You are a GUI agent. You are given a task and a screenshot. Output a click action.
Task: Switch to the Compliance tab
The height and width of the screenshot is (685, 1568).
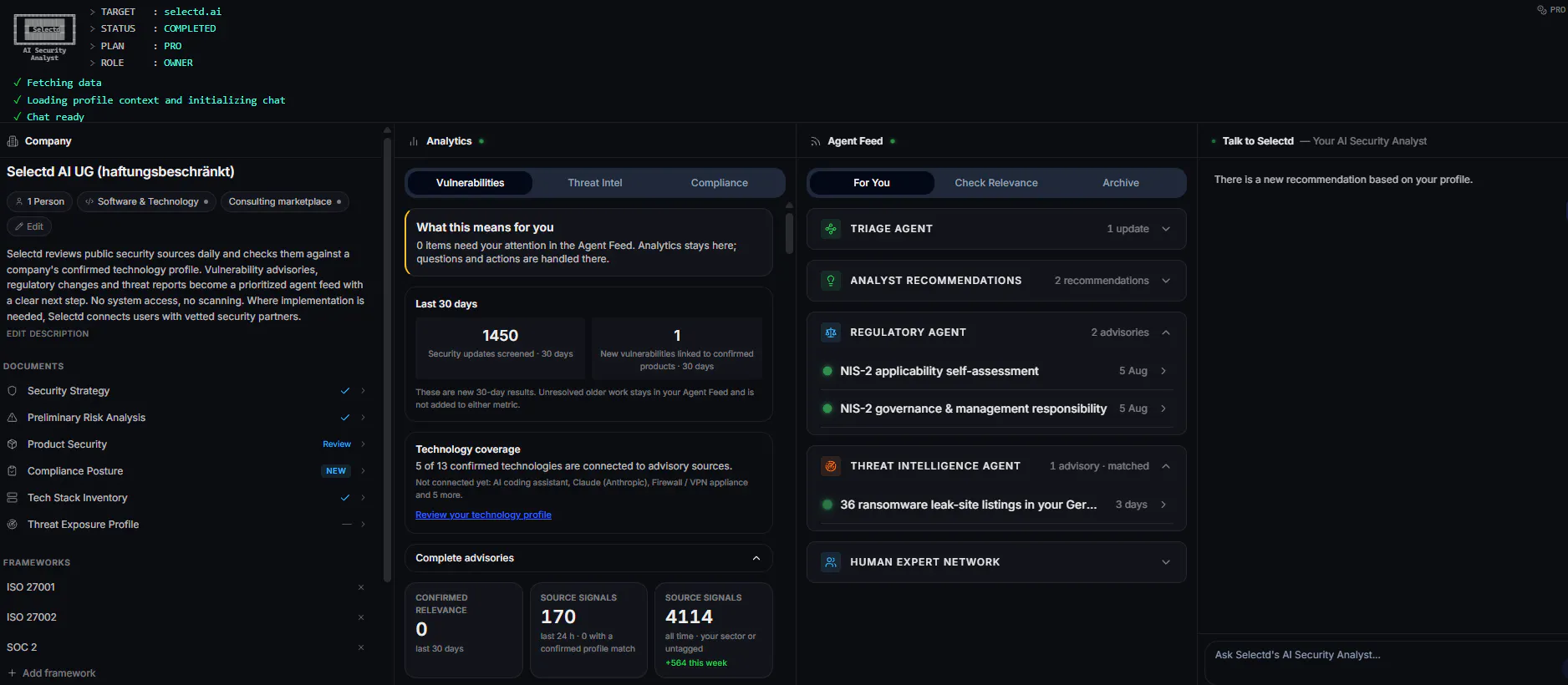coord(720,183)
